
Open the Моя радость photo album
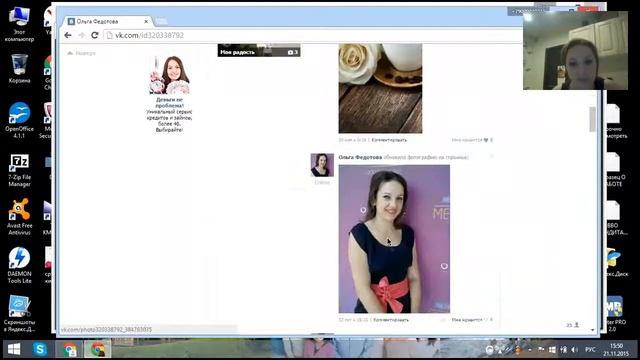click(259, 50)
